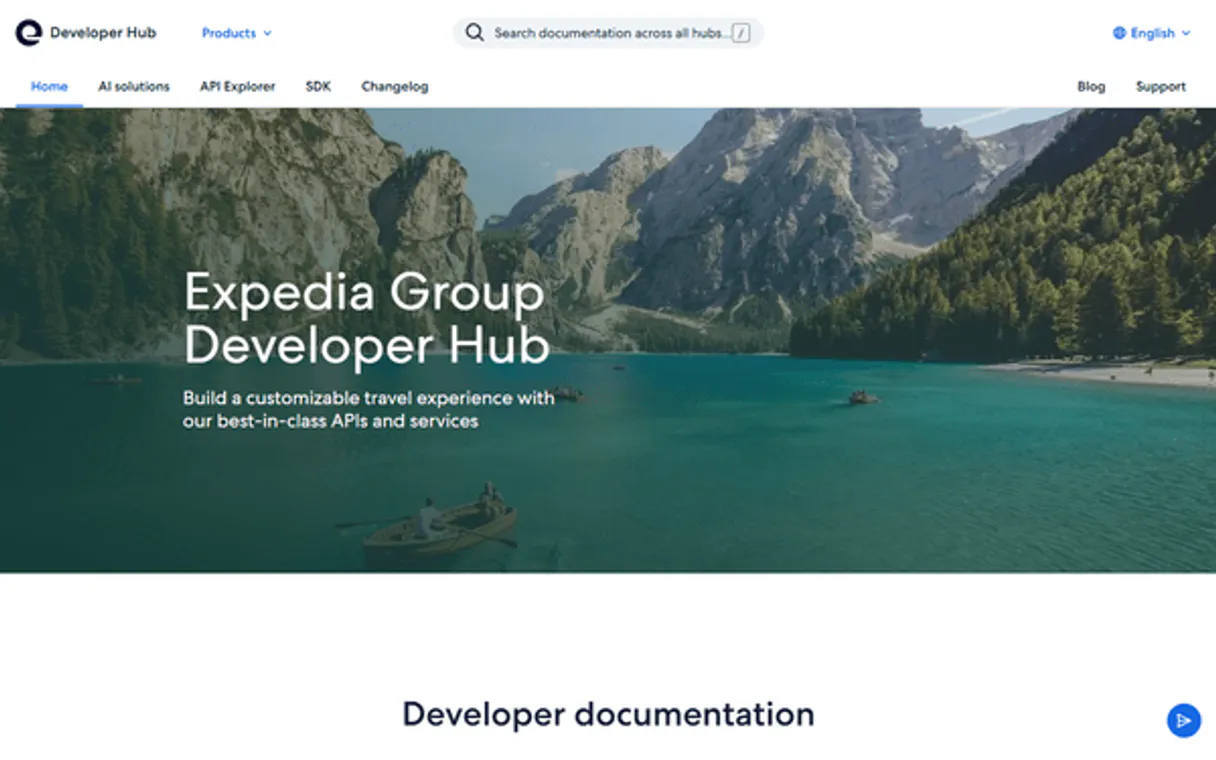Click the Developer Hub brand text
This screenshot has height=760, width=1216.
[x=105, y=32]
